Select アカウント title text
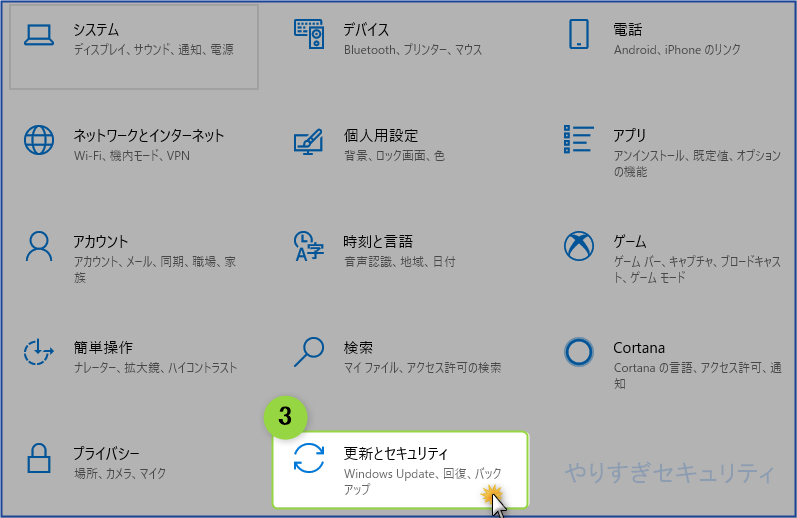 (101, 241)
